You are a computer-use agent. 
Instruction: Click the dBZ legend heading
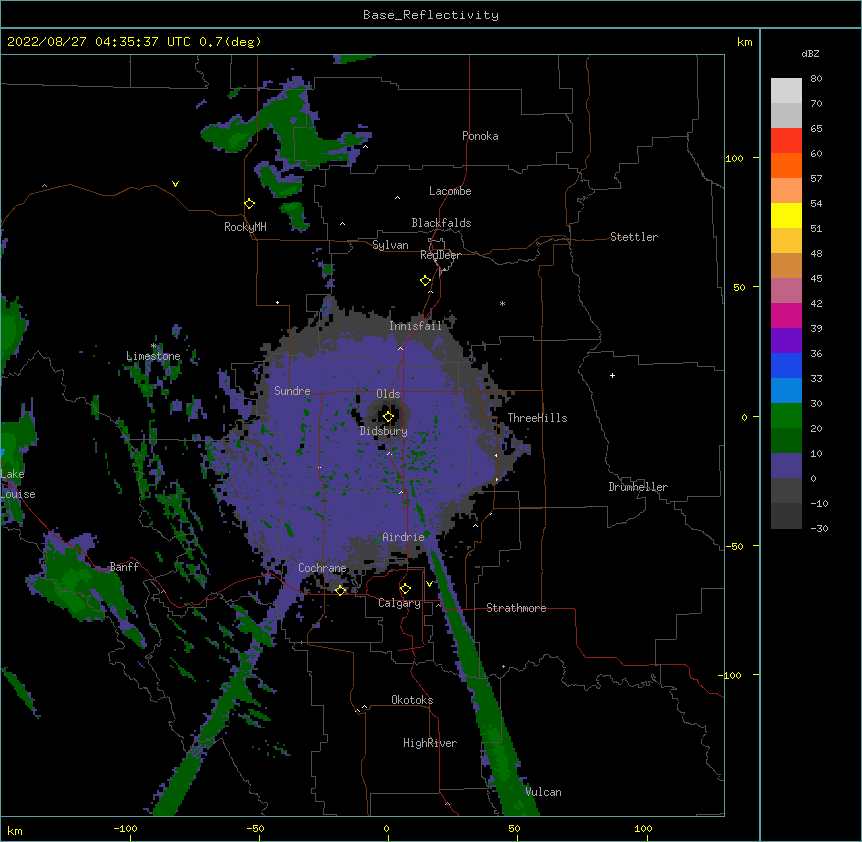click(810, 54)
